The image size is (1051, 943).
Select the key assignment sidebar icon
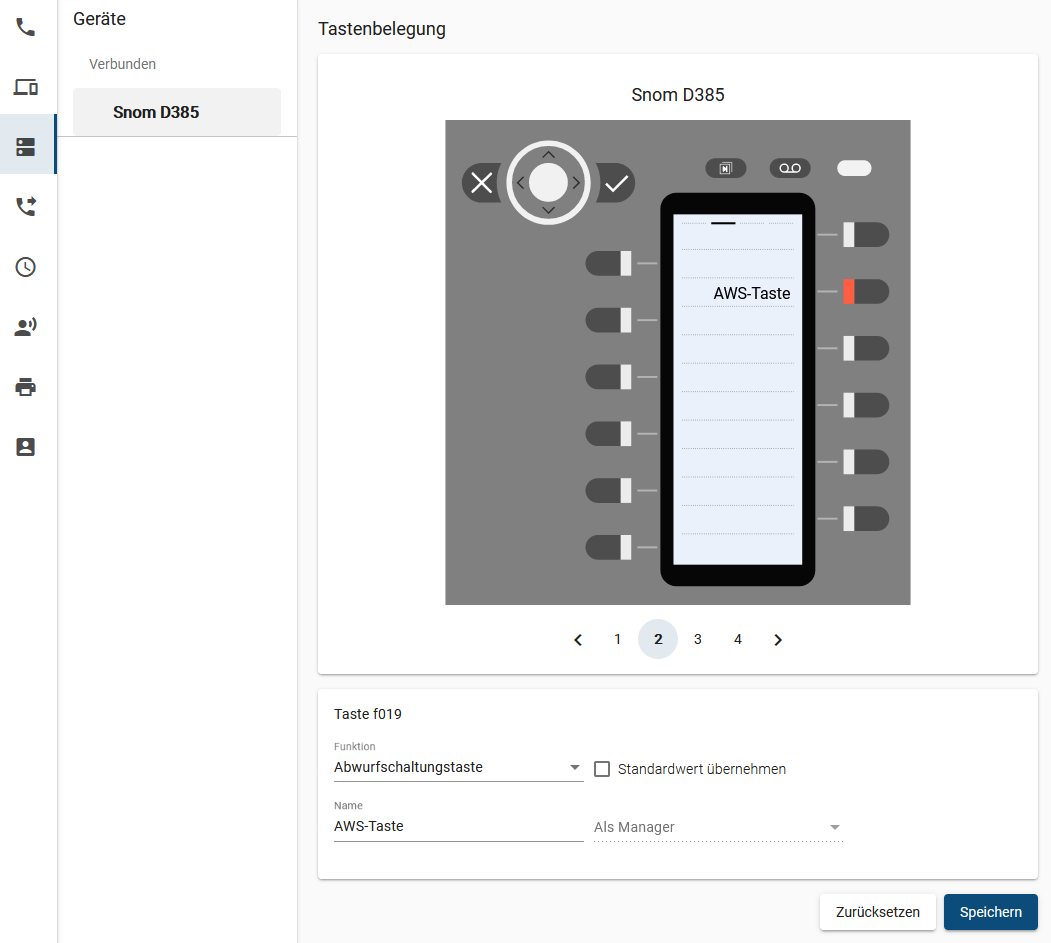coord(25,147)
